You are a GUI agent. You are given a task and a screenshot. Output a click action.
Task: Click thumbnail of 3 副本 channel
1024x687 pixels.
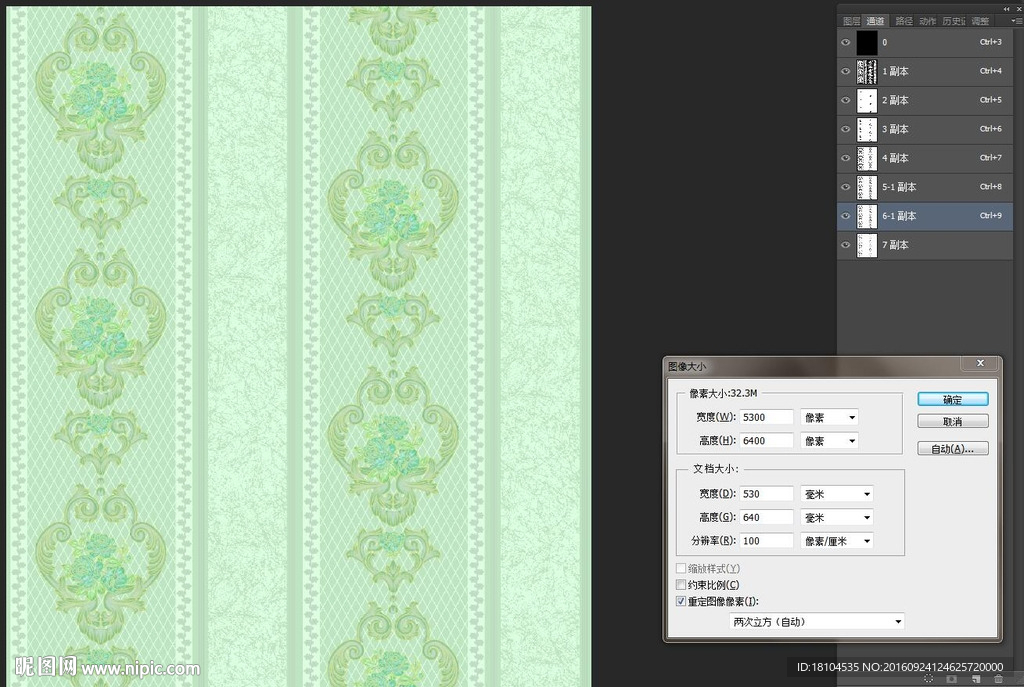click(x=867, y=129)
